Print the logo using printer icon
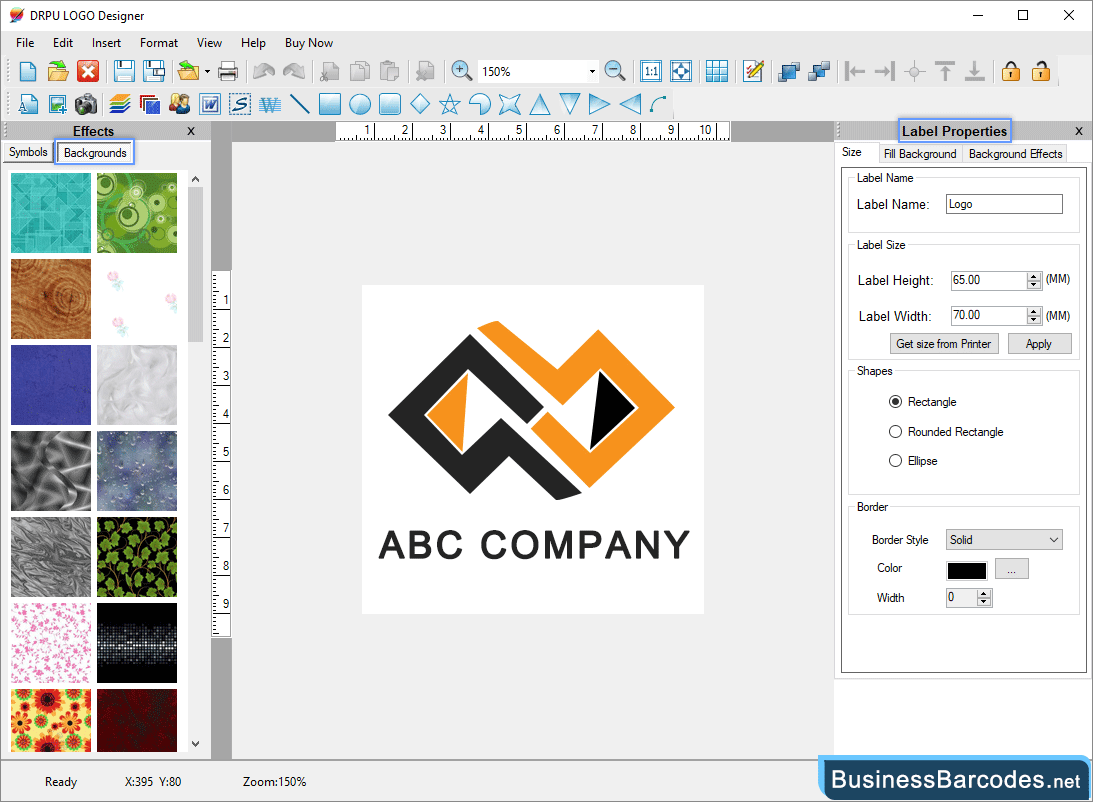Screen dimensions: 1093x802 [228, 71]
